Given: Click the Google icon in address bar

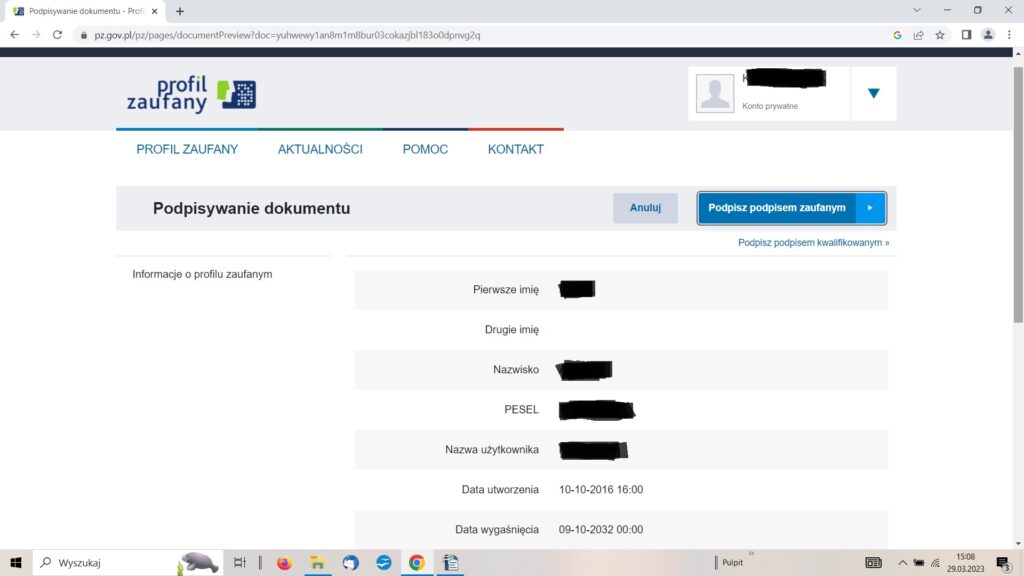Looking at the screenshot, I should pyautogui.click(x=897, y=35).
